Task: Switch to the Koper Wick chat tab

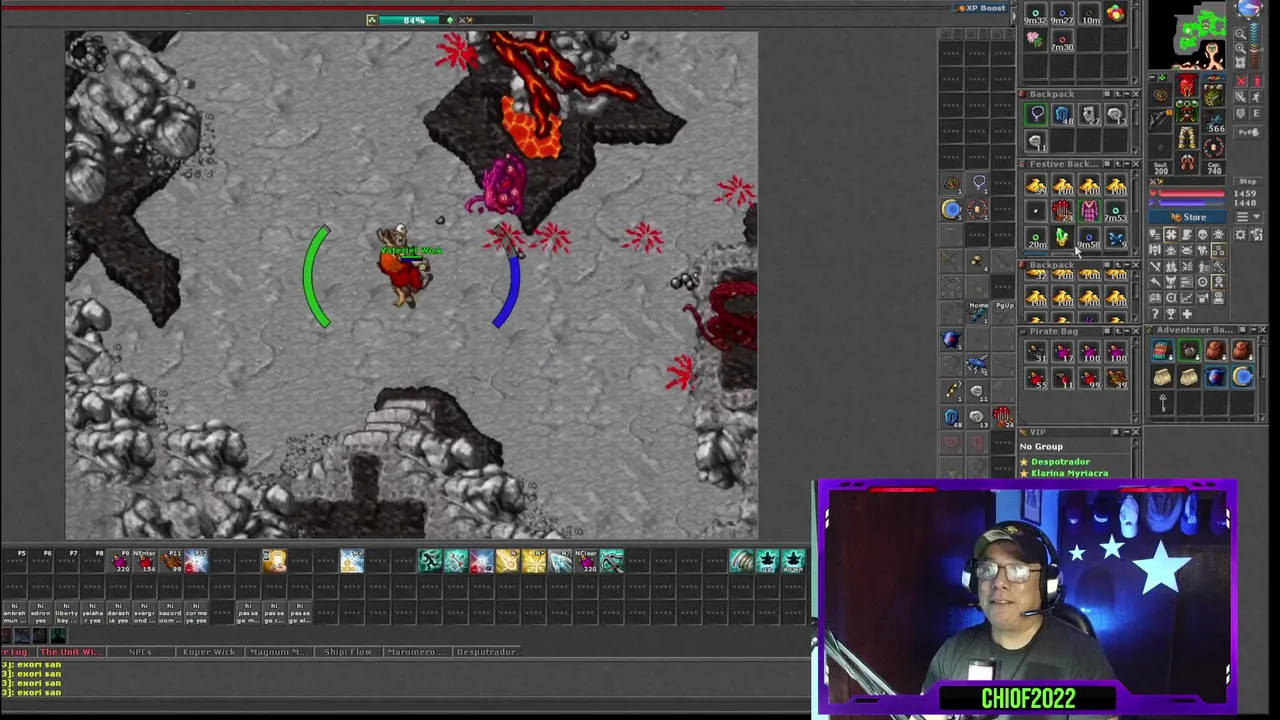Action: [209, 652]
